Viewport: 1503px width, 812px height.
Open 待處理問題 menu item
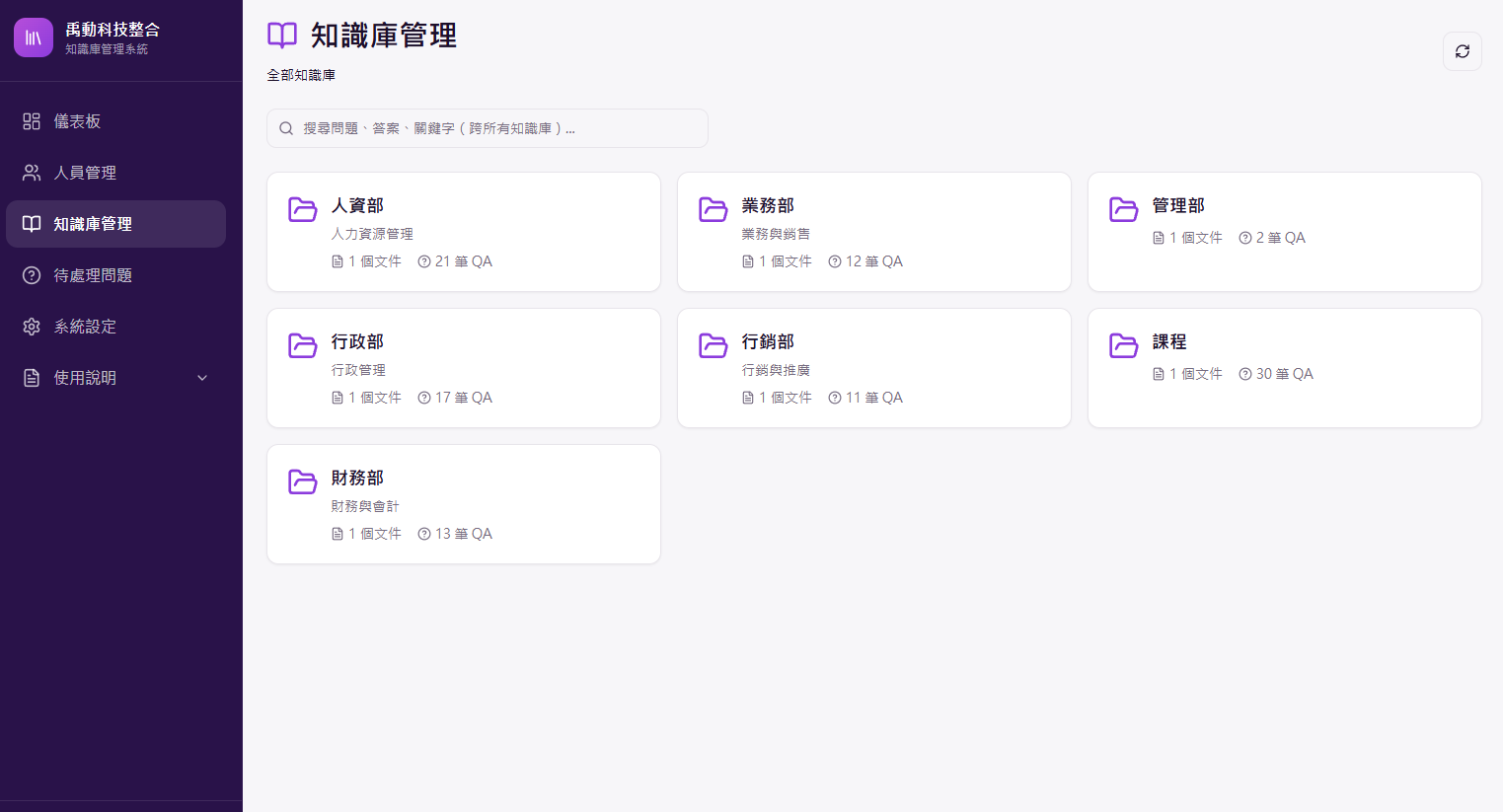click(x=115, y=275)
